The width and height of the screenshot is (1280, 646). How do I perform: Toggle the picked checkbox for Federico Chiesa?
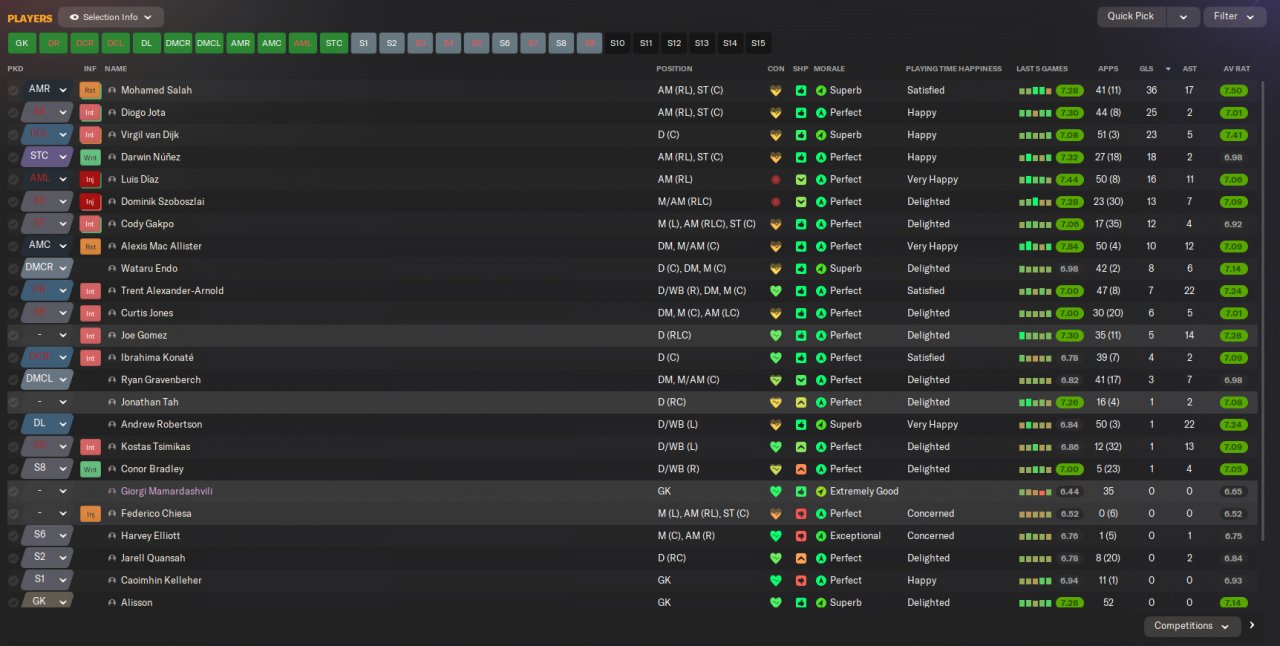[x=13, y=513]
